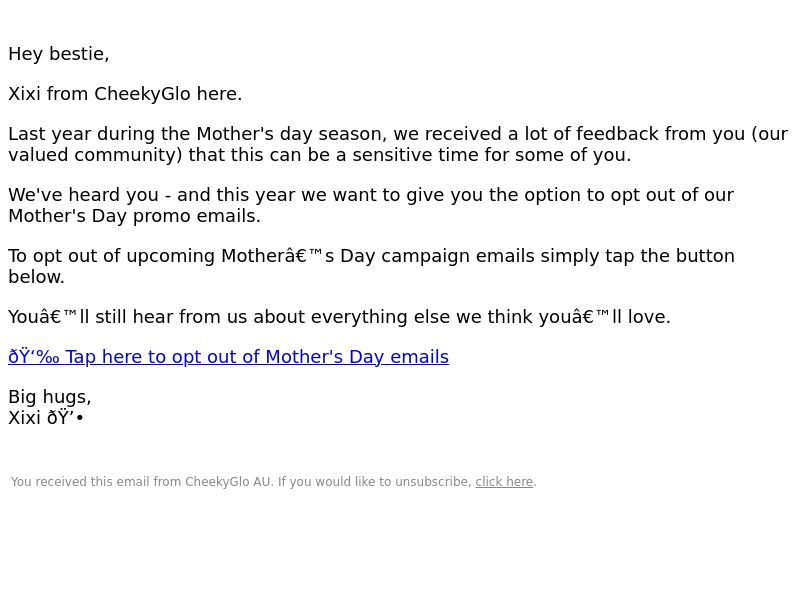Image resolution: width=800 pixels, height=600 pixels.
Task: Click the 'If you would like to unsubscribe' text
Action: click(x=374, y=482)
